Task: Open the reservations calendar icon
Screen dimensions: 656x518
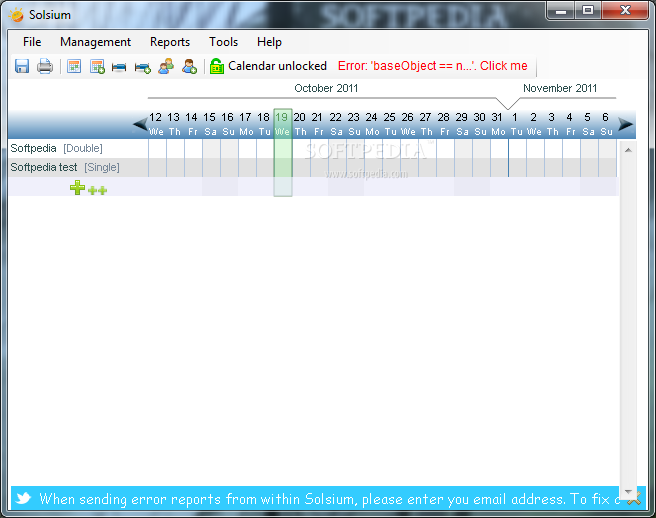Action: point(74,66)
